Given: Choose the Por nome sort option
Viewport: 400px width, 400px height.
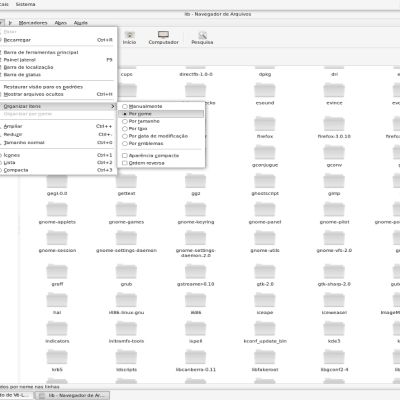Looking at the screenshot, I should coord(161,114).
